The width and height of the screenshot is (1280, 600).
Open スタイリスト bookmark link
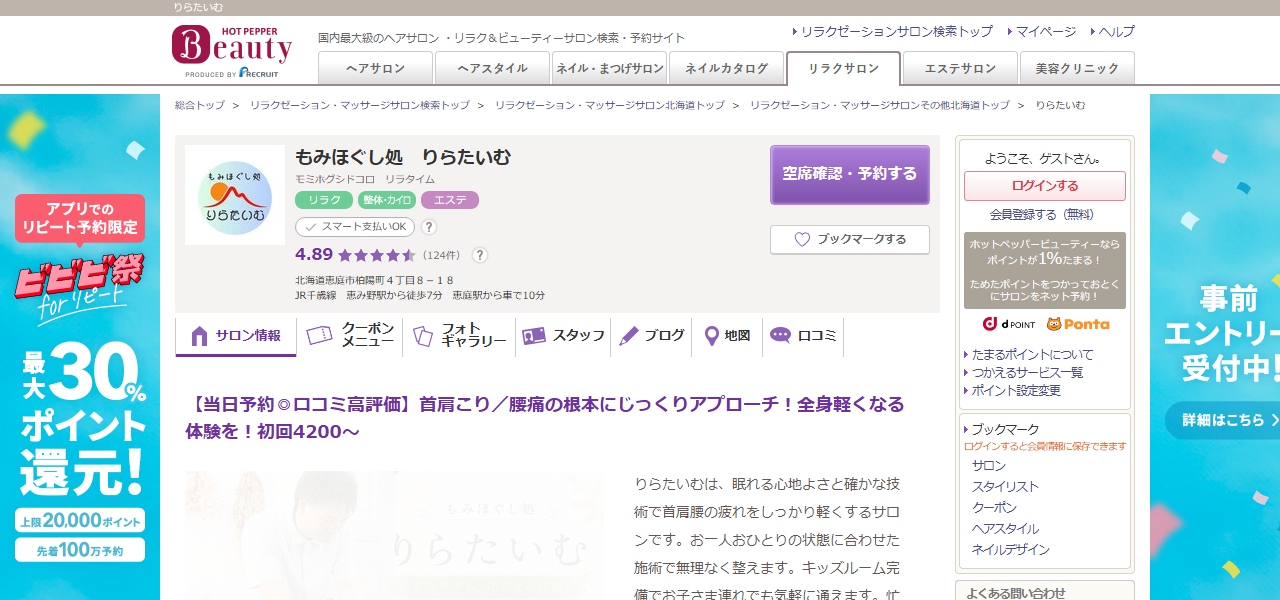pyautogui.click(x=1005, y=487)
